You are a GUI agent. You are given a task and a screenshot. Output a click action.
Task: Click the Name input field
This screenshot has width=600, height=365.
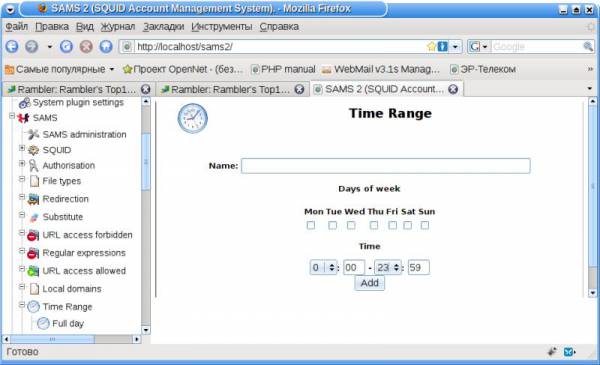click(386, 166)
